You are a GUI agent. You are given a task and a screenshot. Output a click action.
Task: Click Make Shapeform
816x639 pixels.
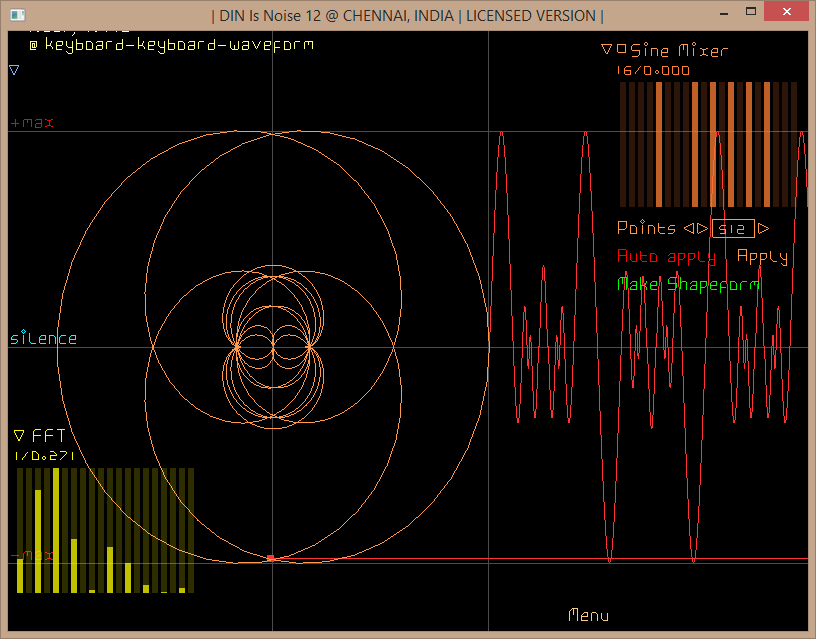tap(688, 284)
